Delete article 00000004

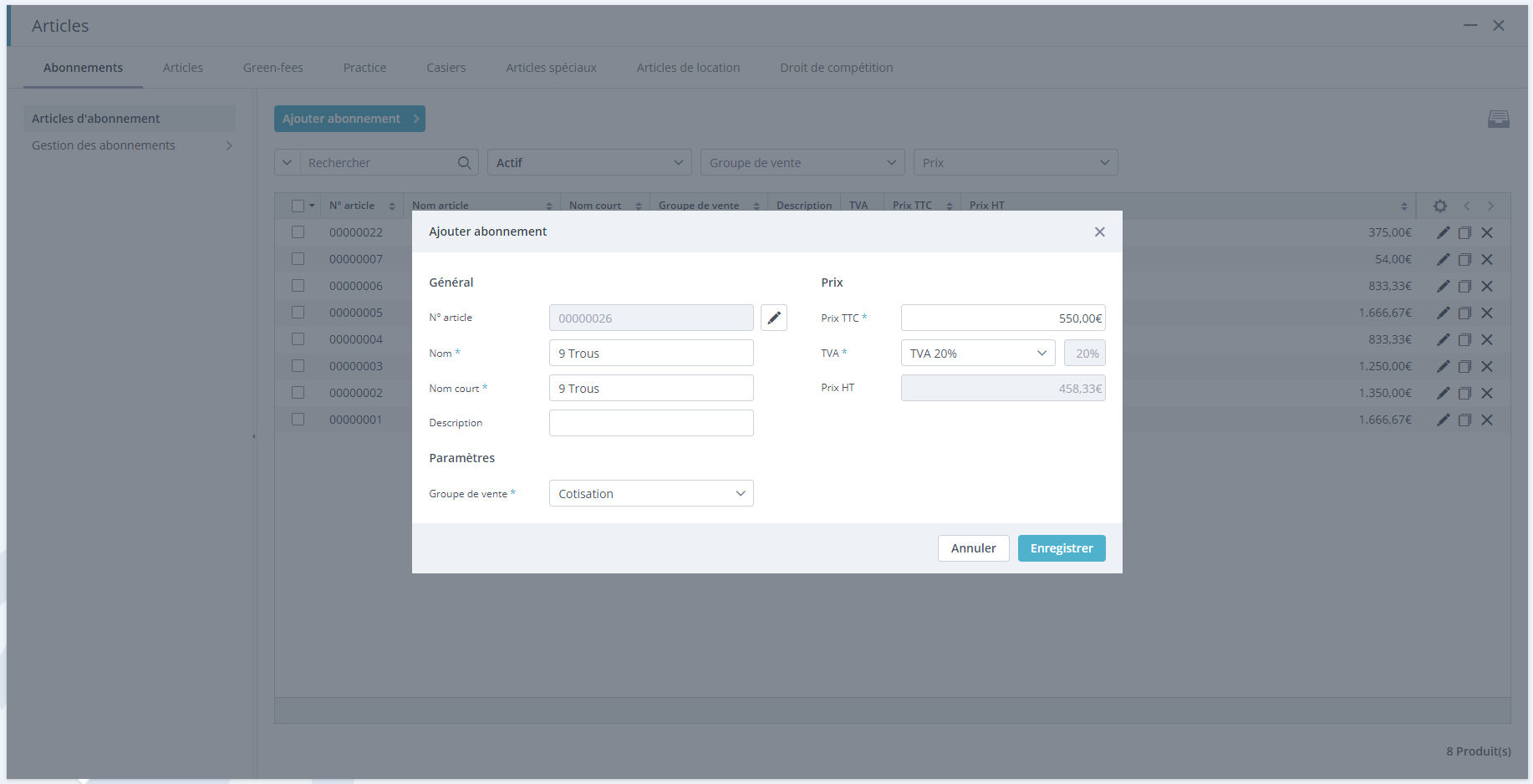pos(1487,339)
